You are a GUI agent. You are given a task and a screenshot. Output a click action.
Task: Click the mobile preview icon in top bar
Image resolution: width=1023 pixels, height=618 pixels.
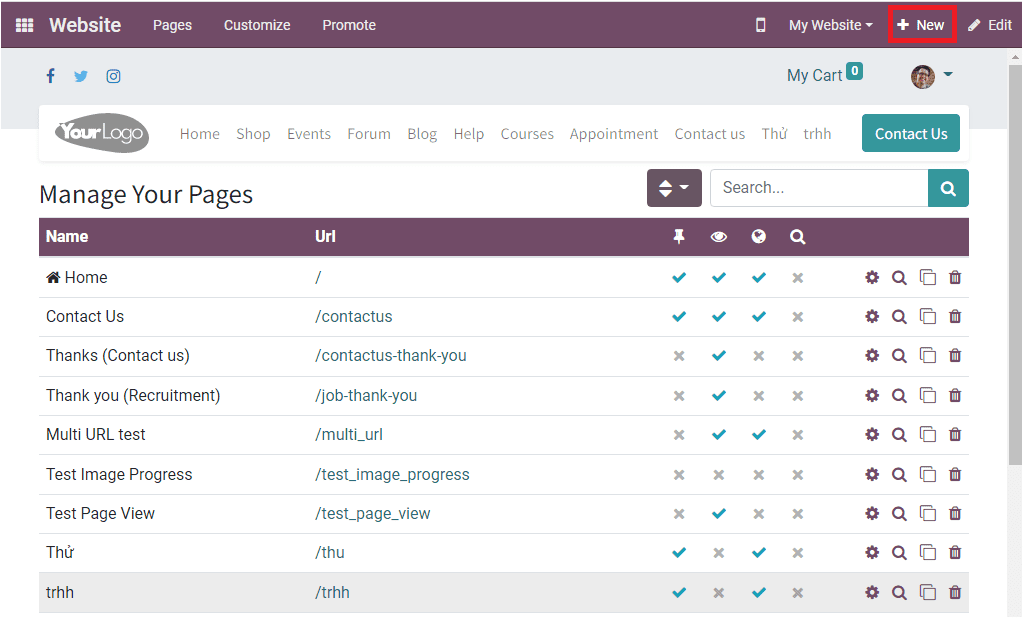click(760, 24)
